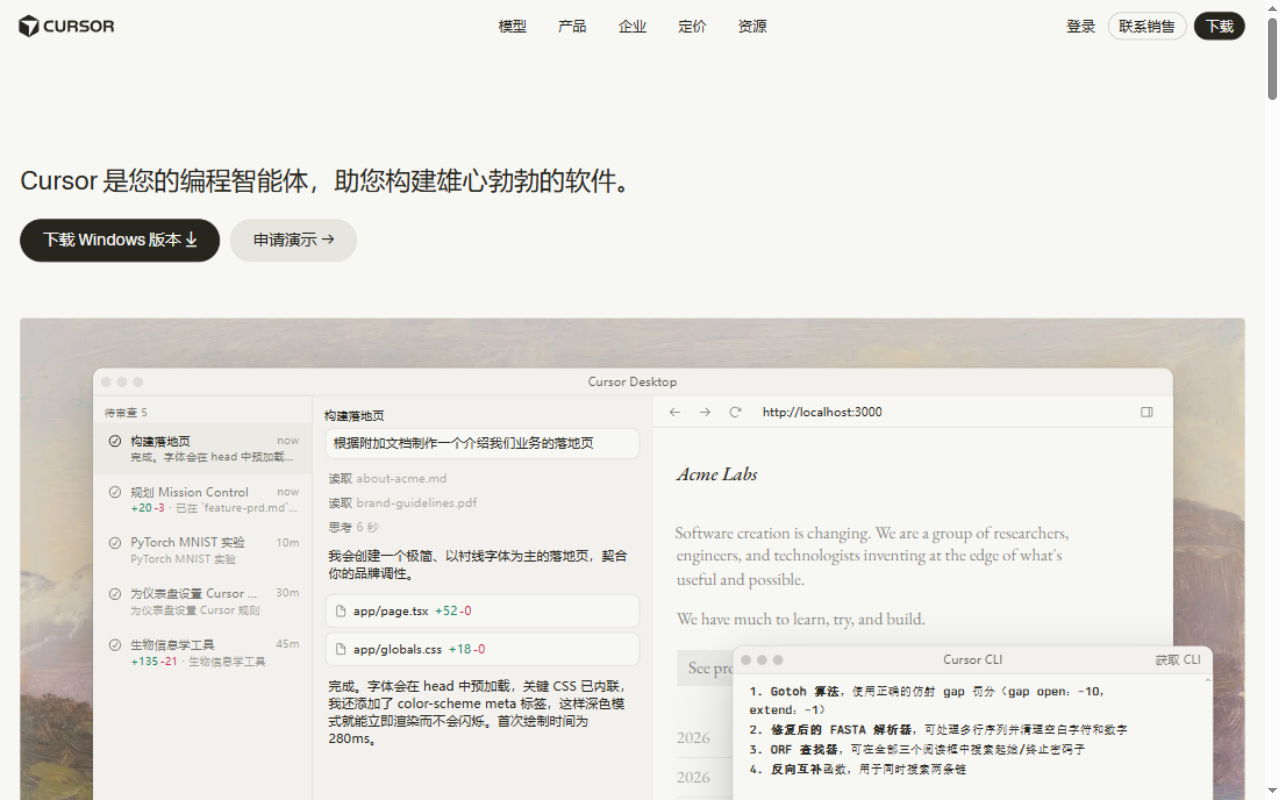
Task: Open the 模型 menu item
Action: click(512, 27)
